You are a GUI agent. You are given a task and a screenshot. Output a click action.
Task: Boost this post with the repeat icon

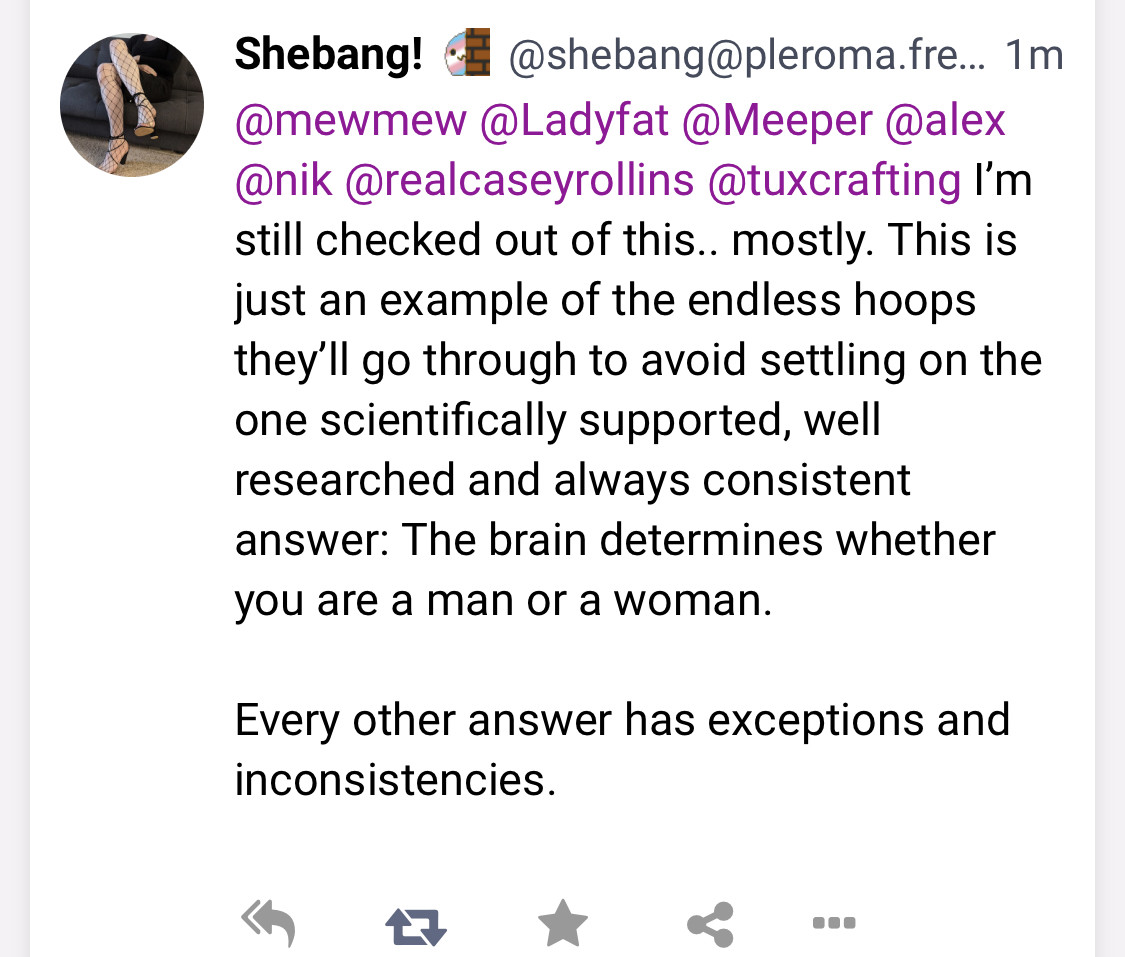pos(416,923)
